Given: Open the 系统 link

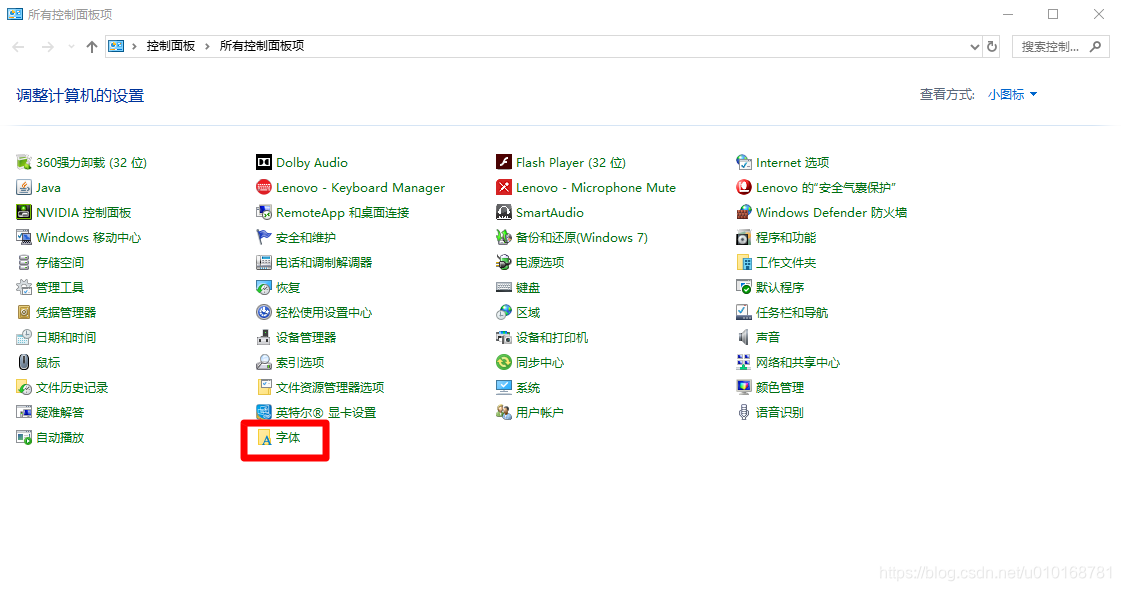Looking at the screenshot, I should coord(528,387).
